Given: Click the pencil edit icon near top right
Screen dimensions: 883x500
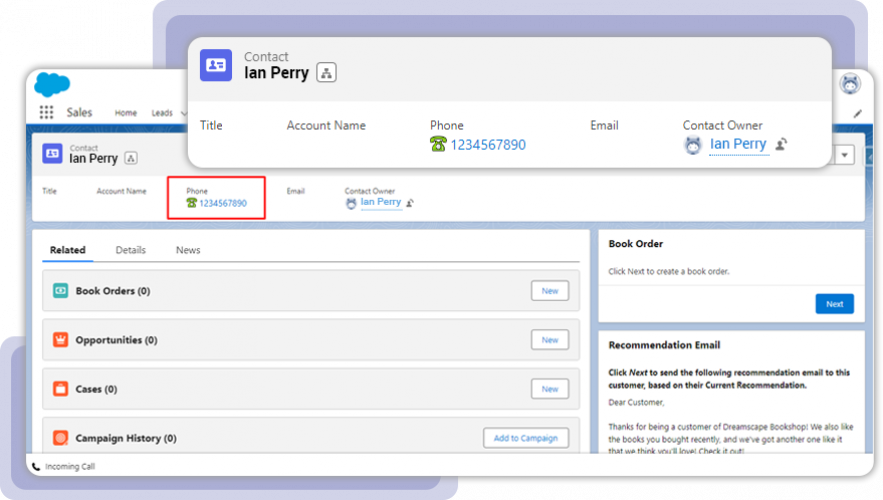Looking at the screenshot, I should [x=857, y=114].
